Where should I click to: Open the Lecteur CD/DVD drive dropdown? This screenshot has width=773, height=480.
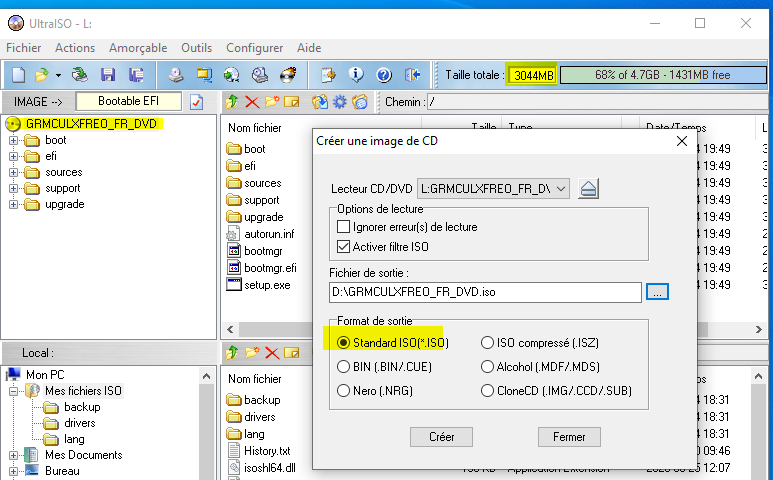click(493, 189)
